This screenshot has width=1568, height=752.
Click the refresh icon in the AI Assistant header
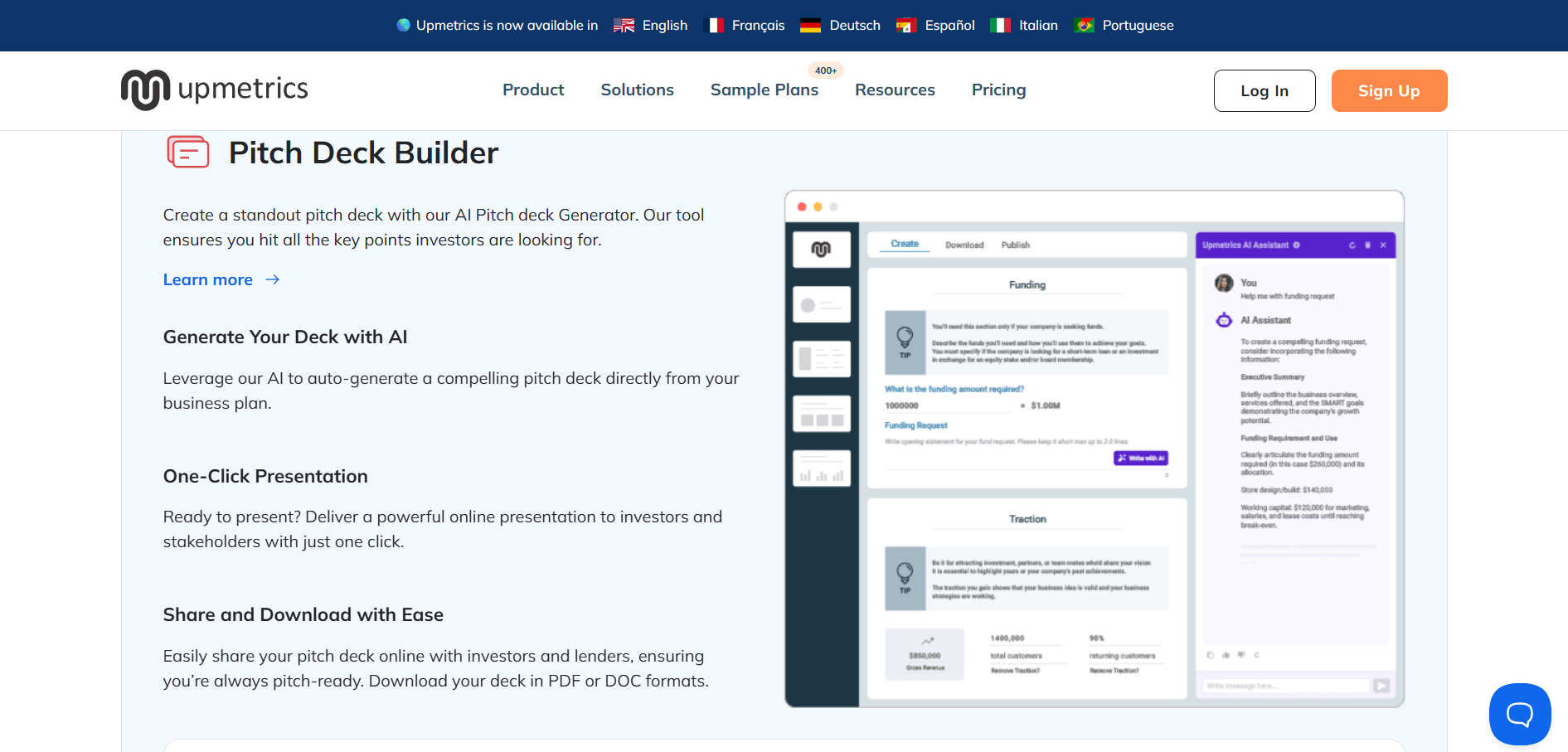coord(1352,245)
